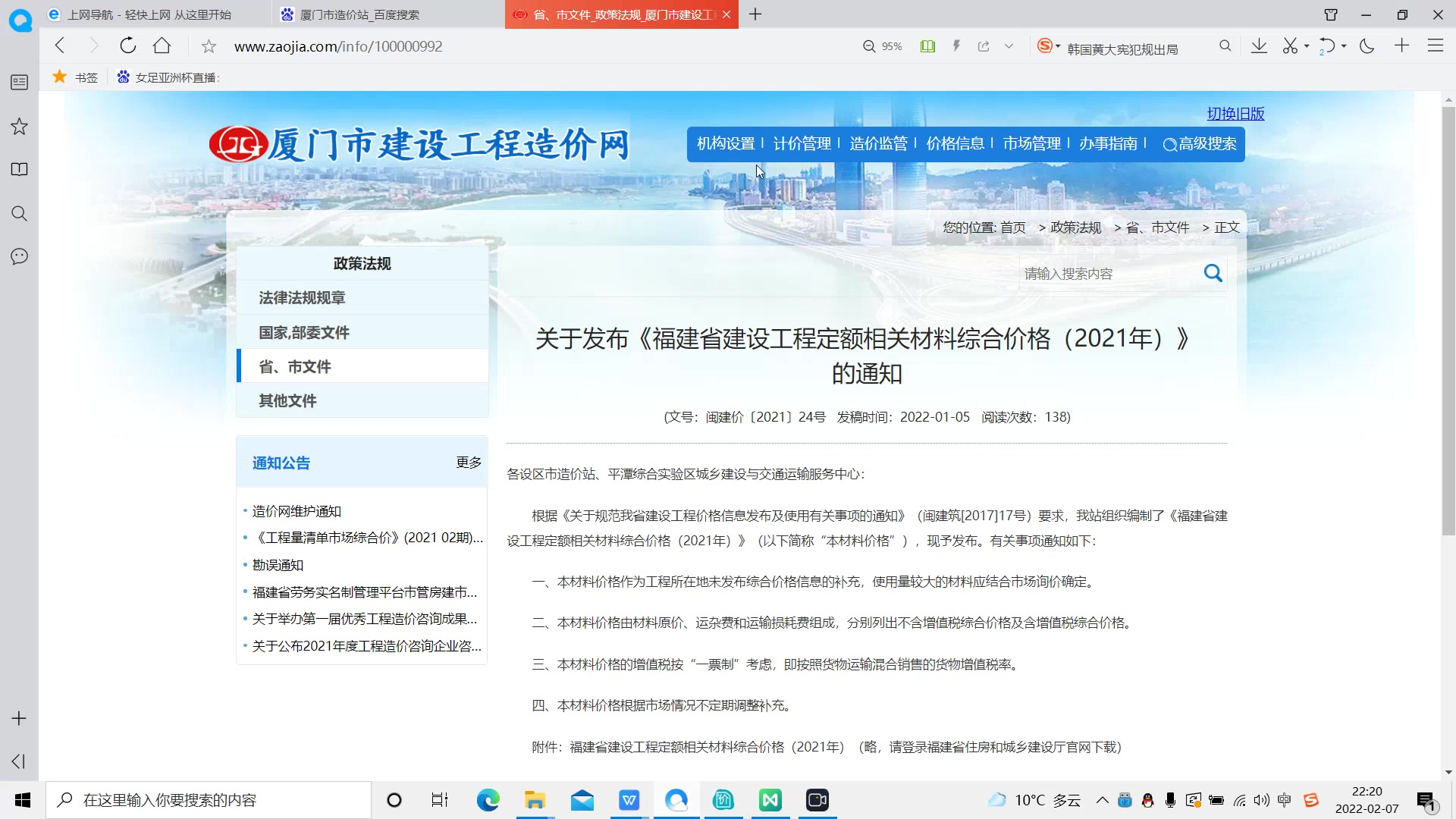Select 法律法规规章 in left menu
Viewport: 1456px width, 819px height.
pyautogui.click(x=362, y=298)
